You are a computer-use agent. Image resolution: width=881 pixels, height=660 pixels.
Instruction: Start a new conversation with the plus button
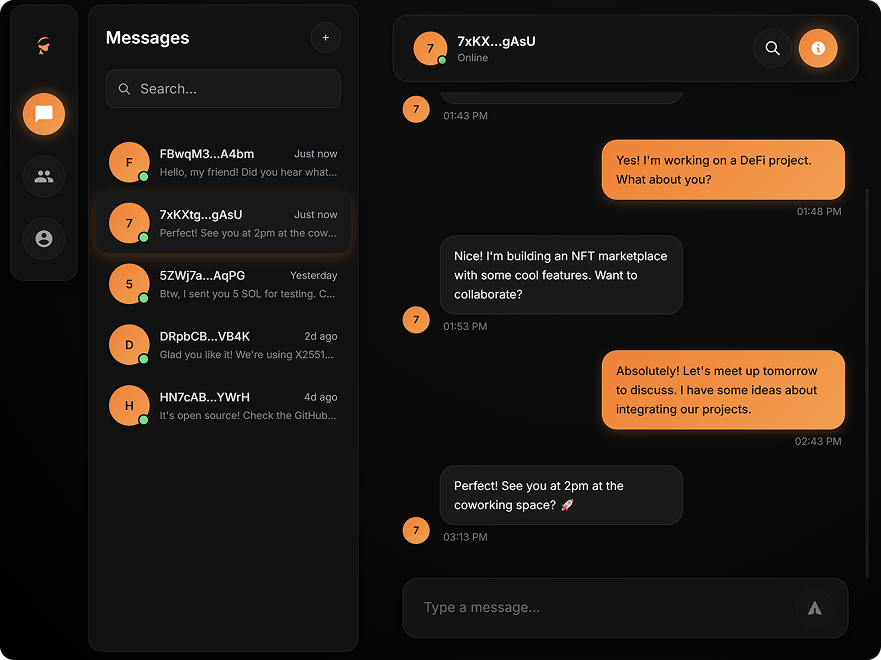(325, 37)
